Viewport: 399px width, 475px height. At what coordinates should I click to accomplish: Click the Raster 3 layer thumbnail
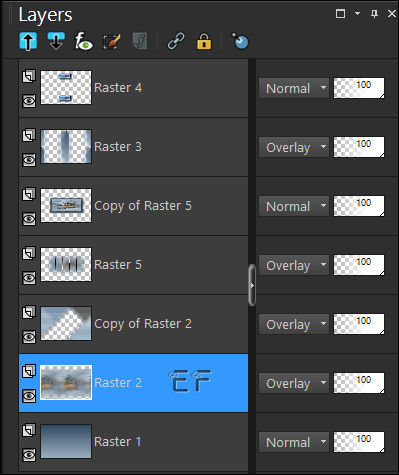coord(66,147)
